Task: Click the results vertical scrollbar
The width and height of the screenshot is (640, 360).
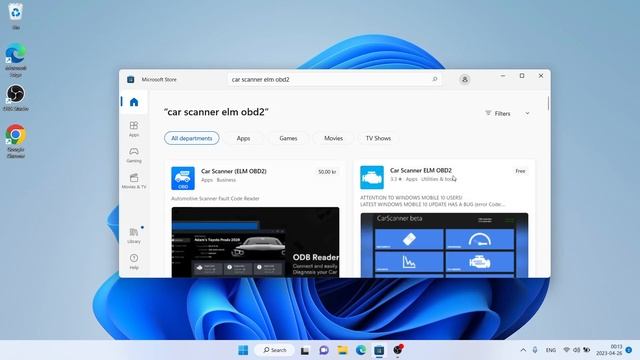Action: 548,103
